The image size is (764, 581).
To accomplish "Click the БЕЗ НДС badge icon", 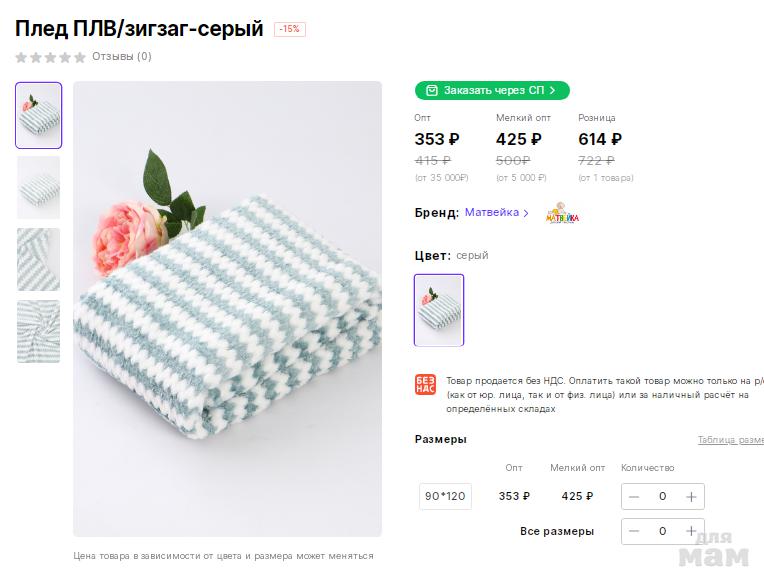I will (x=425, y=386).
